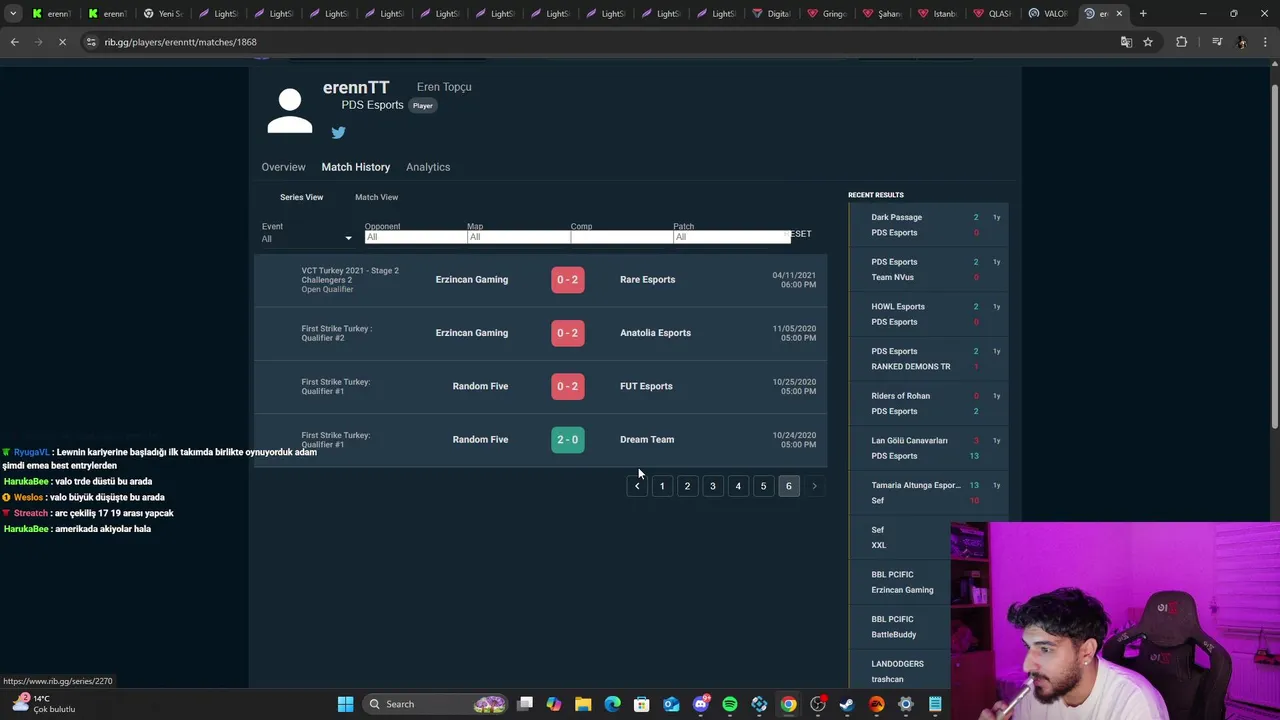Open Microsoft Edge from the taskbar
The height and width of the screenshot is (720, 1280).
click(x=613, y=704)
